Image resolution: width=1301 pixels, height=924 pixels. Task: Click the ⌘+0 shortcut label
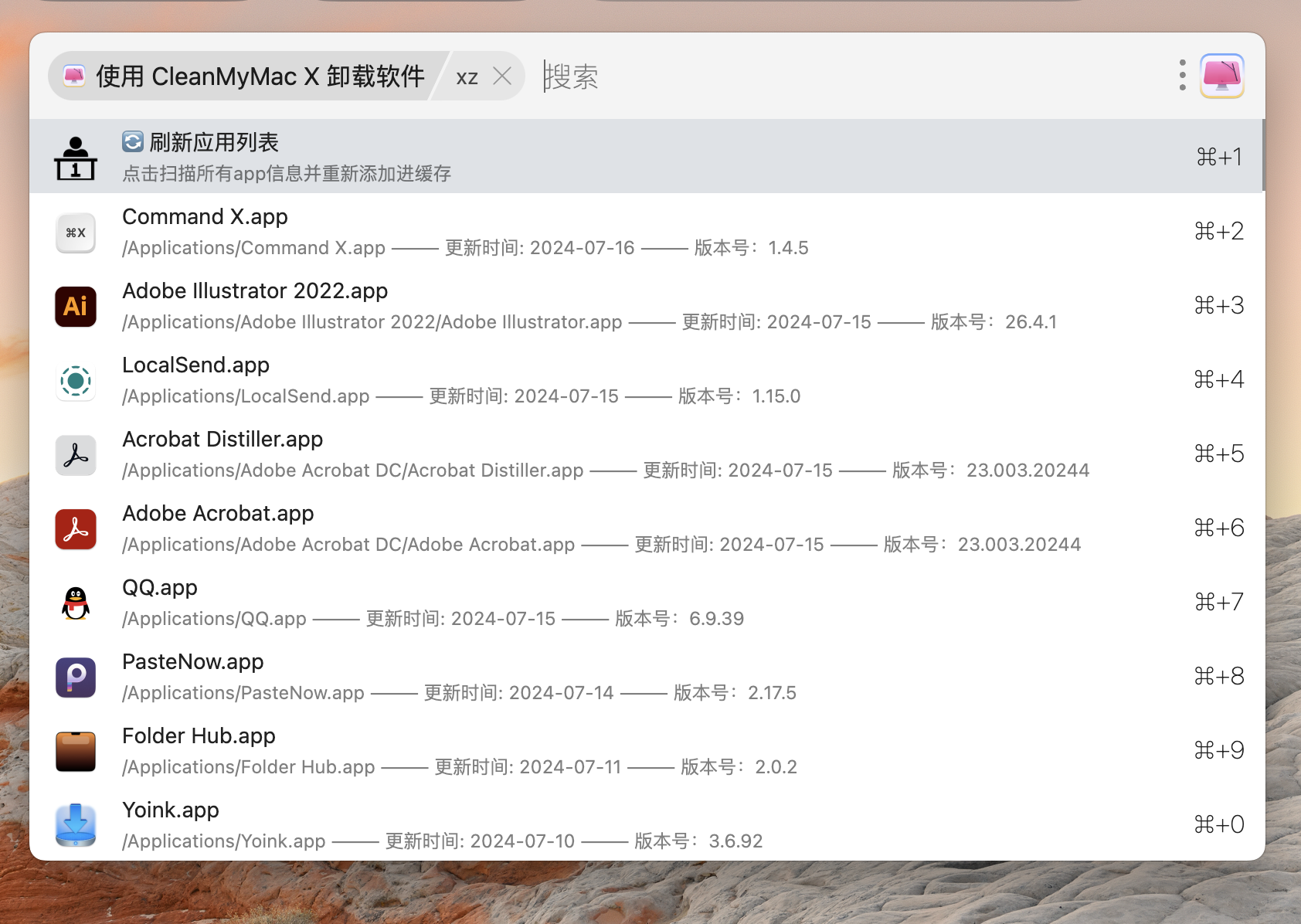1219,824
